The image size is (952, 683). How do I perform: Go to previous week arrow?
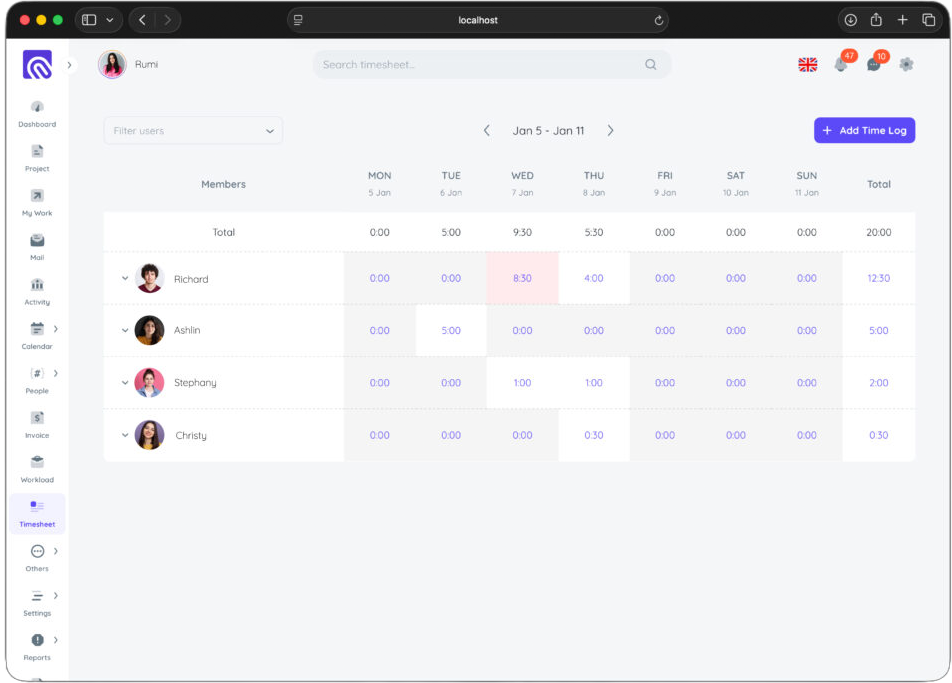coord(486,131)
